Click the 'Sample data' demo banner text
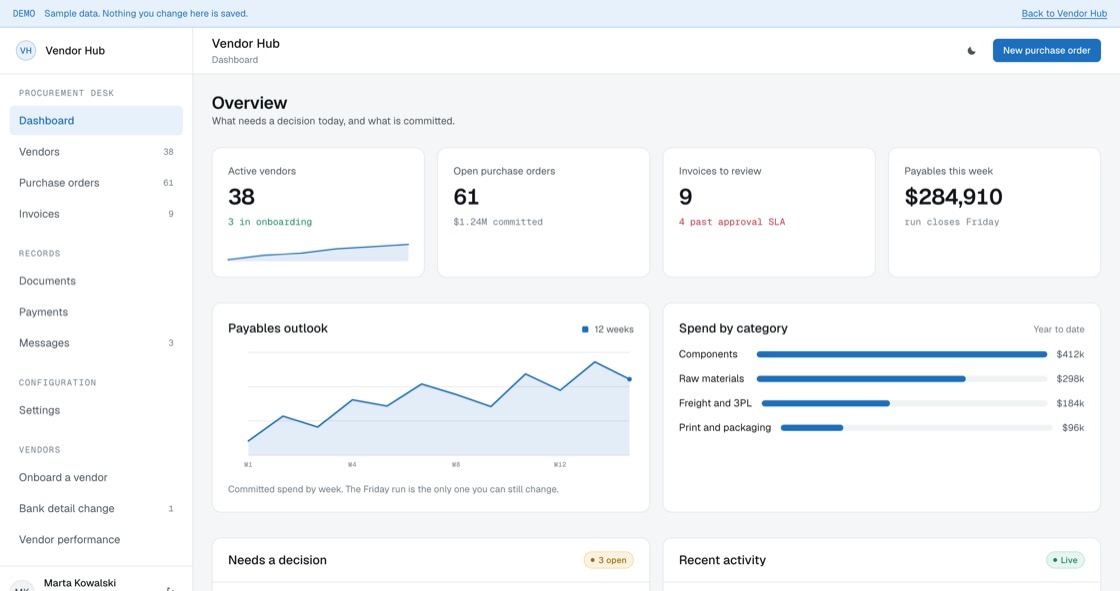The image size is (1120, 591). click(146, 14)
